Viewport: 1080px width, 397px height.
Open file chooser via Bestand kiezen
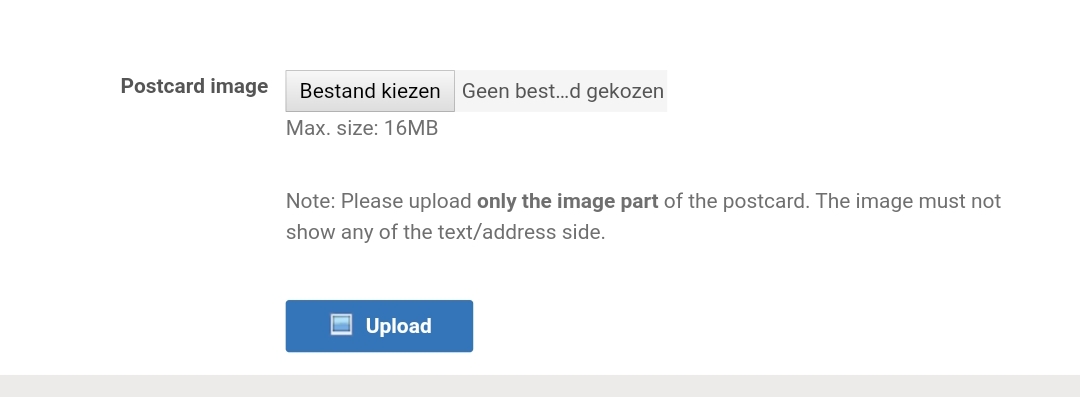[x=370, y=91]
